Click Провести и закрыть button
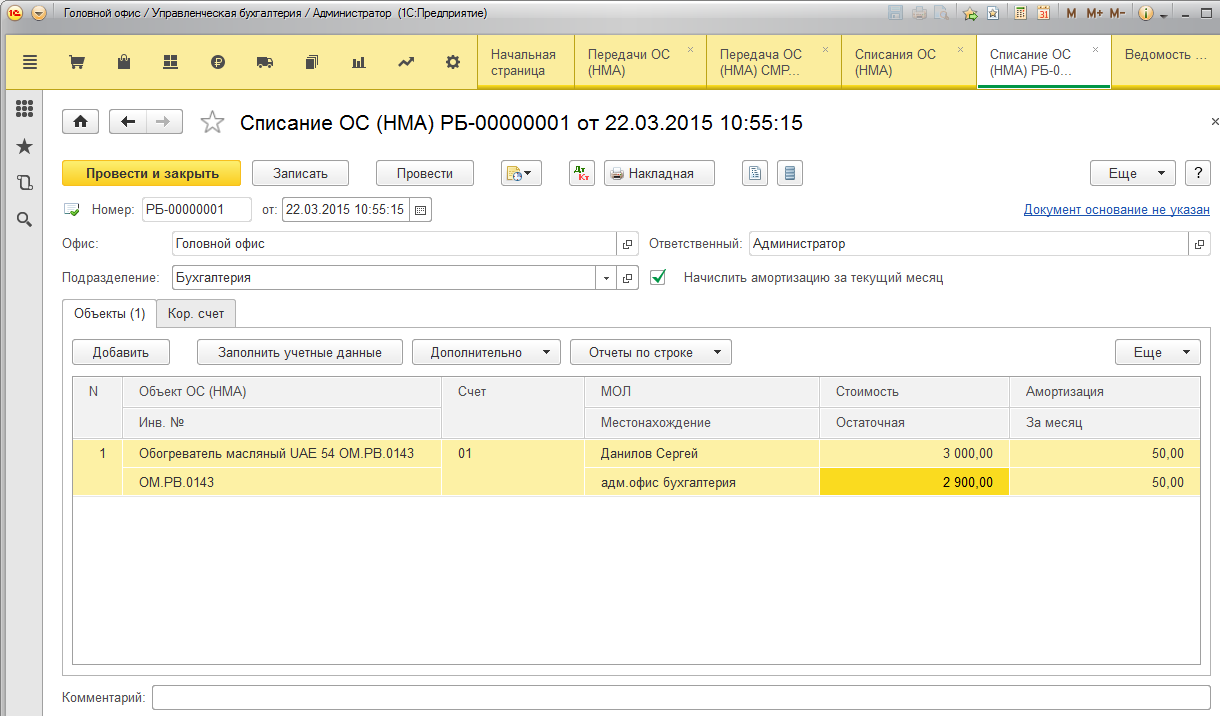 pyautogui.click(x=152, y=173)
